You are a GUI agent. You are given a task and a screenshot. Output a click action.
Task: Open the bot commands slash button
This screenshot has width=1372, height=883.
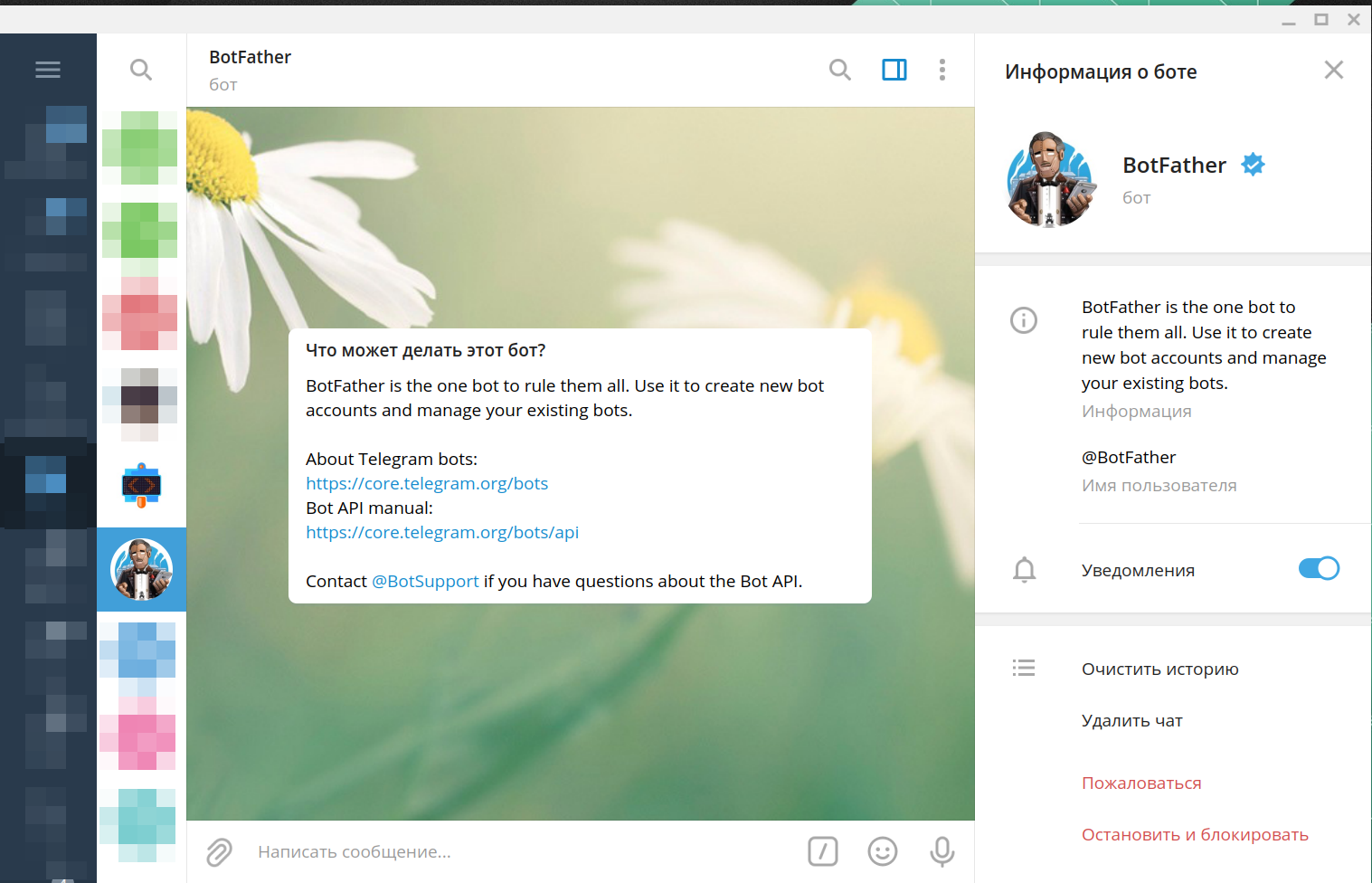coord(823,851)
